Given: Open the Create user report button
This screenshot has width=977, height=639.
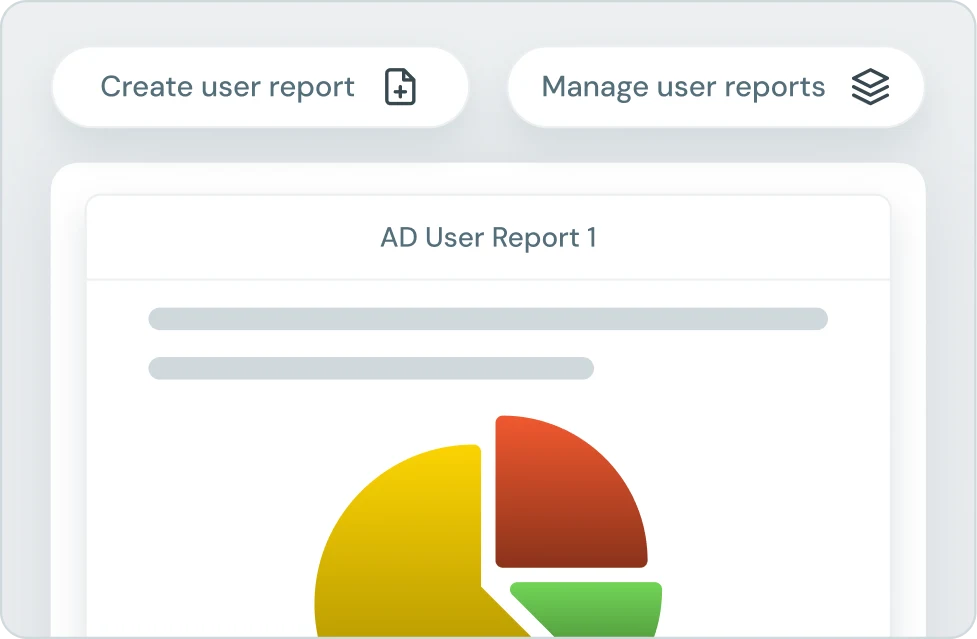Looking at the screenshot, I should (x=260, y=87).
